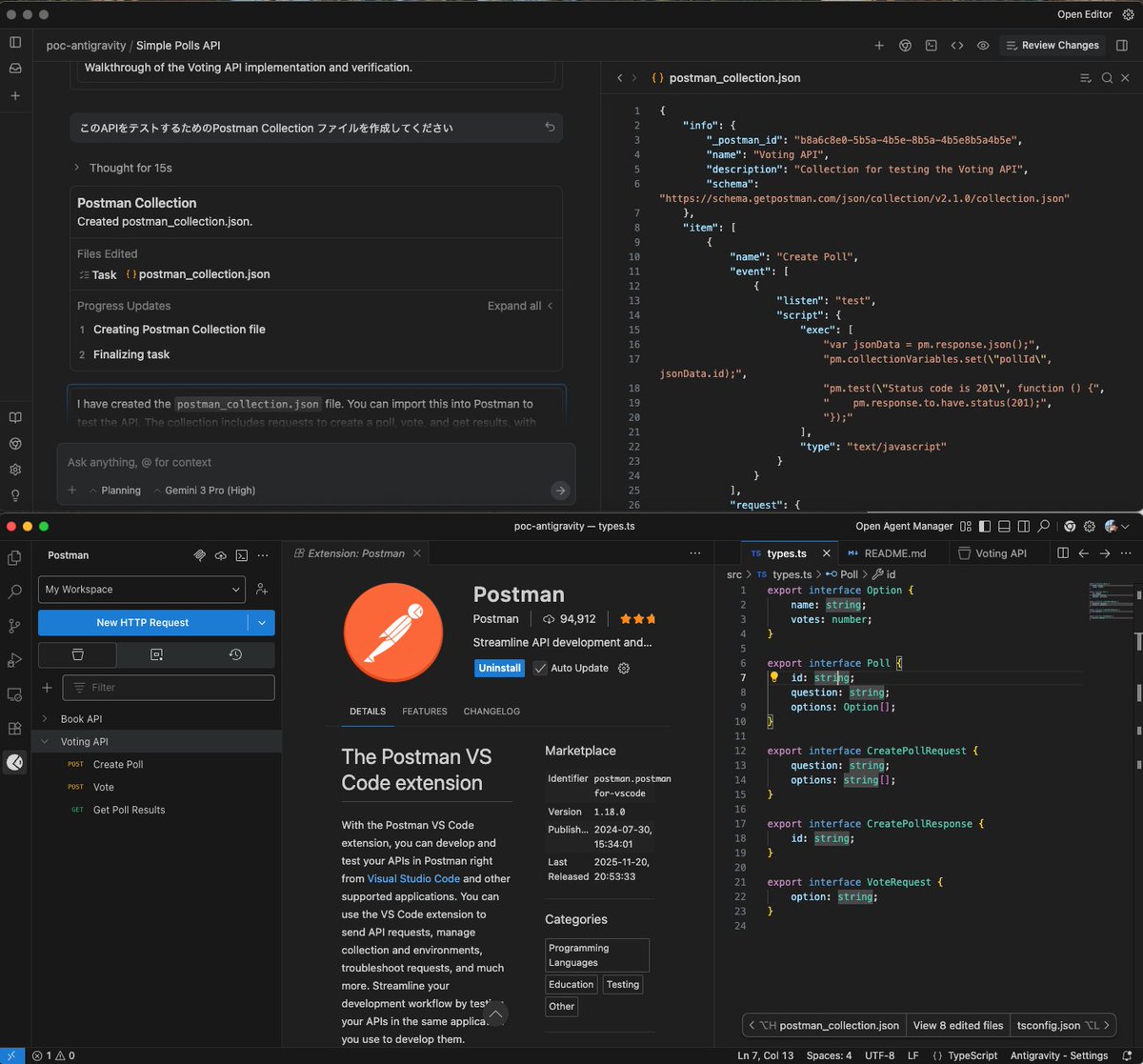The height and width of the screenshot is (1064, 1143).
Task: Search within postman_collection.json preview
Action: [x=1107, y=78]
